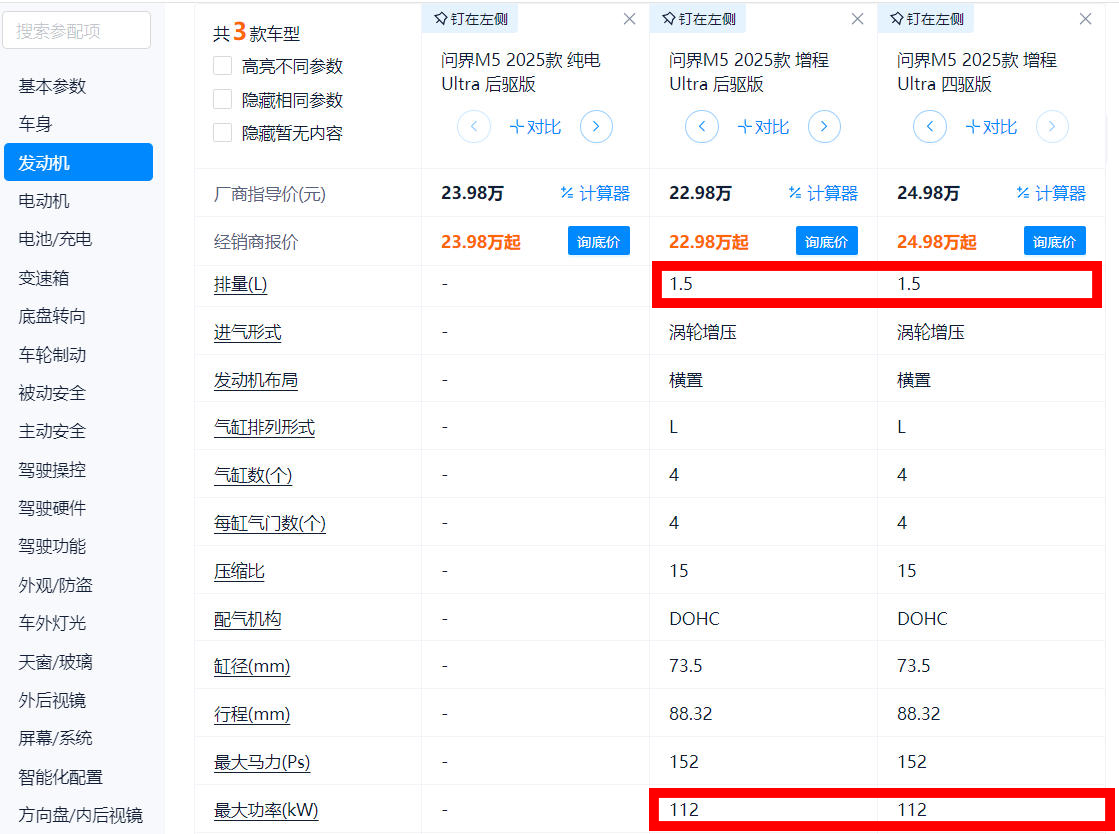Screen dimensions: 1119x834
Task: Pin the 增程 Ultra 后驱版 column left
Action: (x=698, y=19)
